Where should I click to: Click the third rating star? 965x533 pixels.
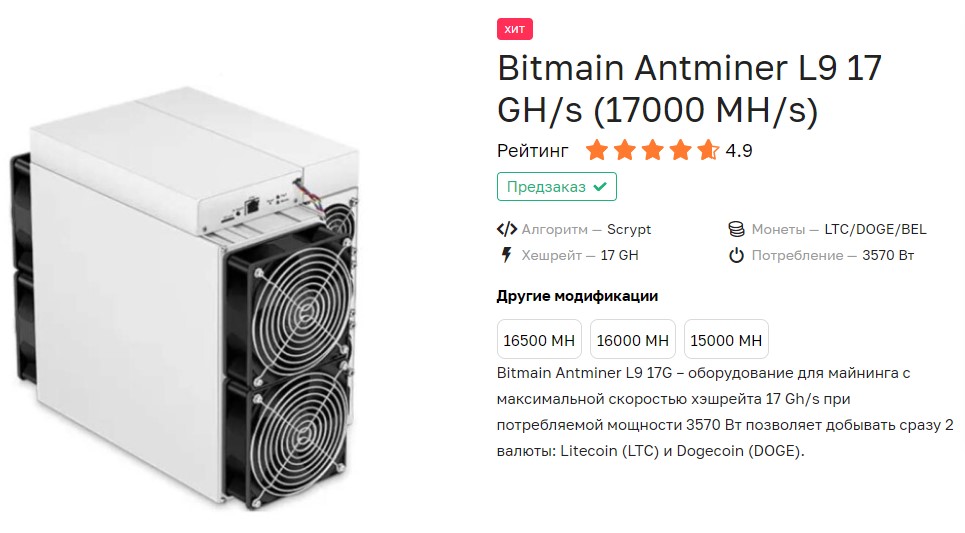pyautogui.click(x=652, y=151)
